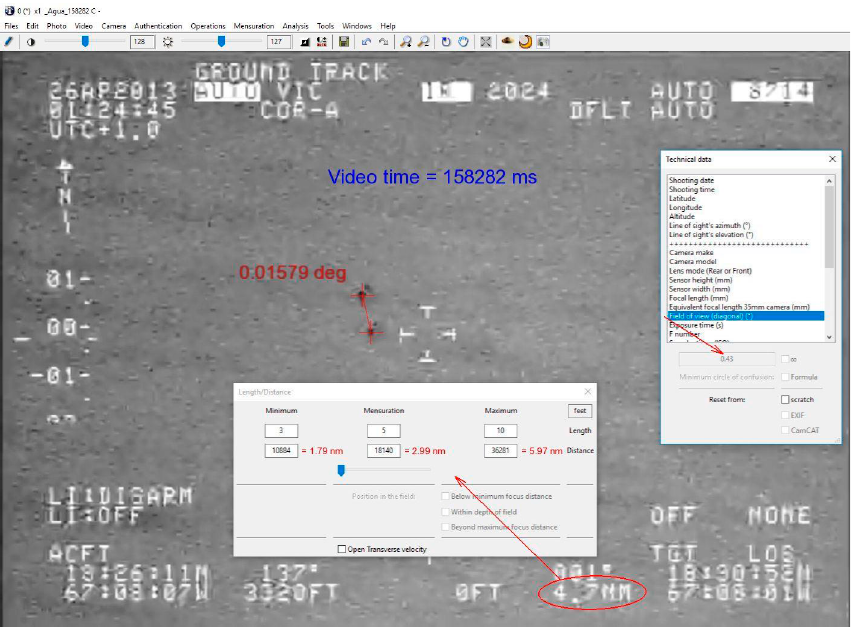Click the green save disk icon
This screenshot has height=629, width=854.
[x=344, y=42]
